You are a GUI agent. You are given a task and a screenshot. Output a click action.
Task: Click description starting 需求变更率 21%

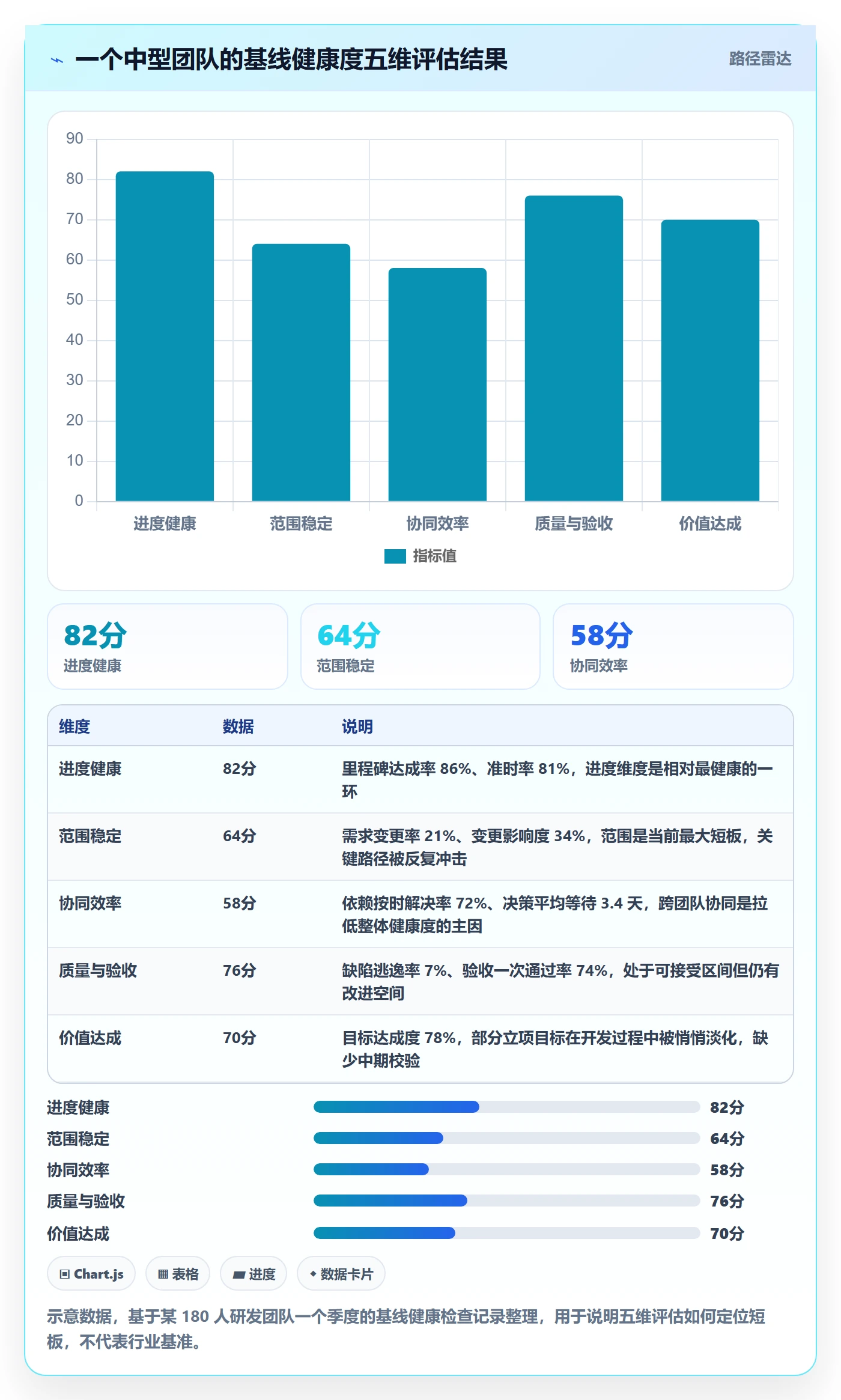pyautogui.click(x=557, y=847)
